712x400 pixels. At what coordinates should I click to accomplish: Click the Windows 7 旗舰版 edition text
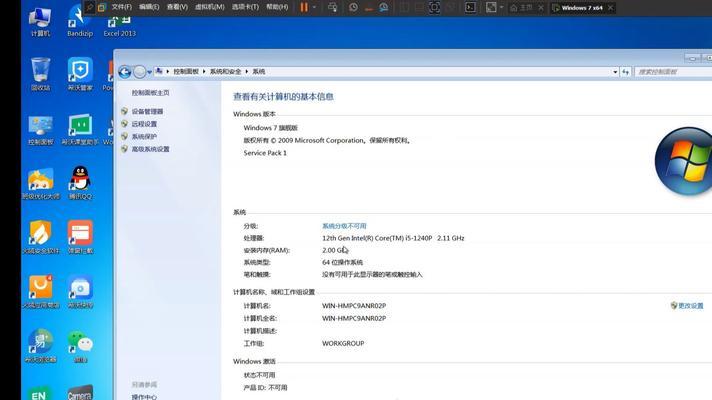271,128
